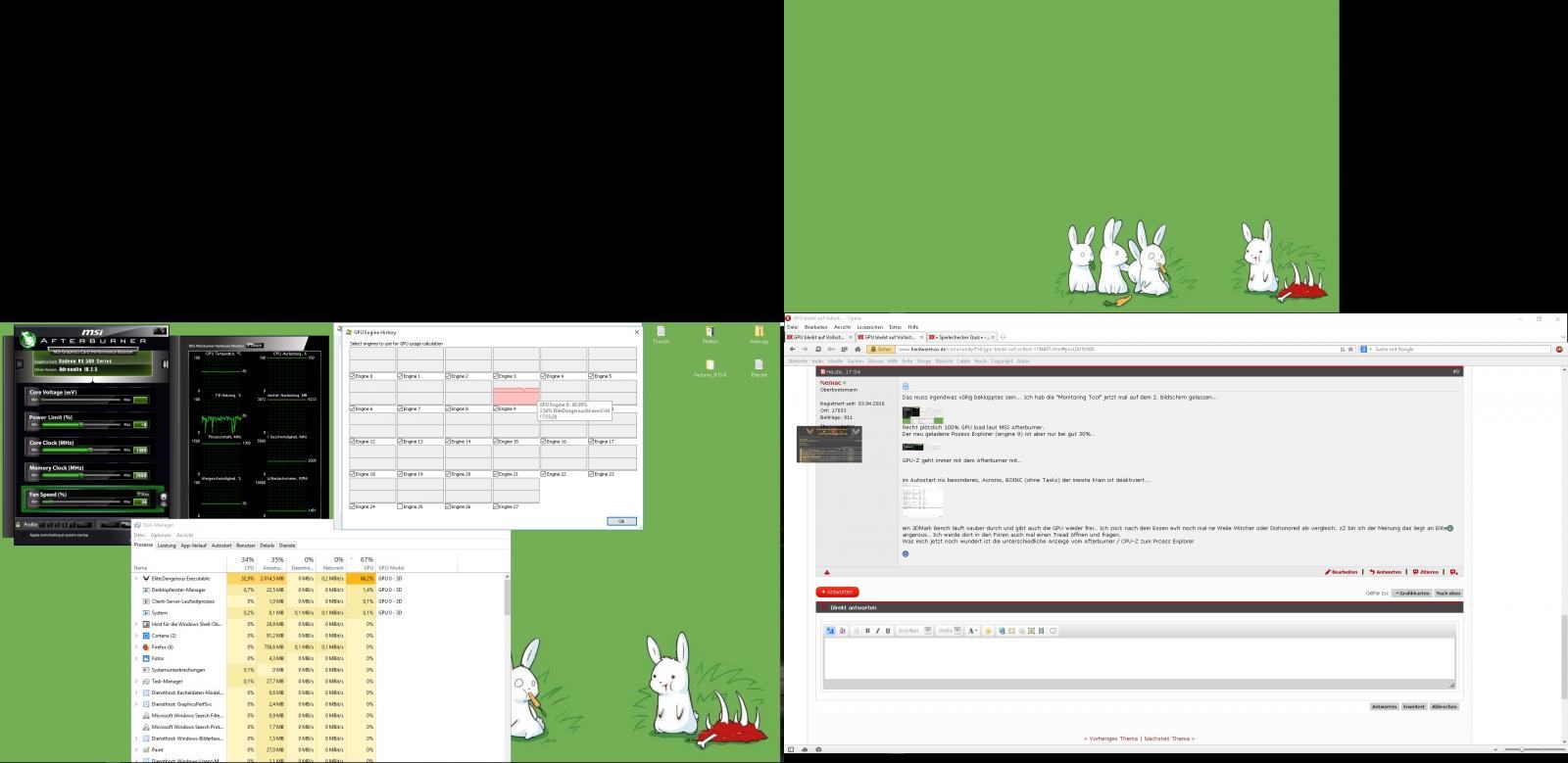
Task: Click Opera's forward navigation arrow
Action: tap(805, 349)
